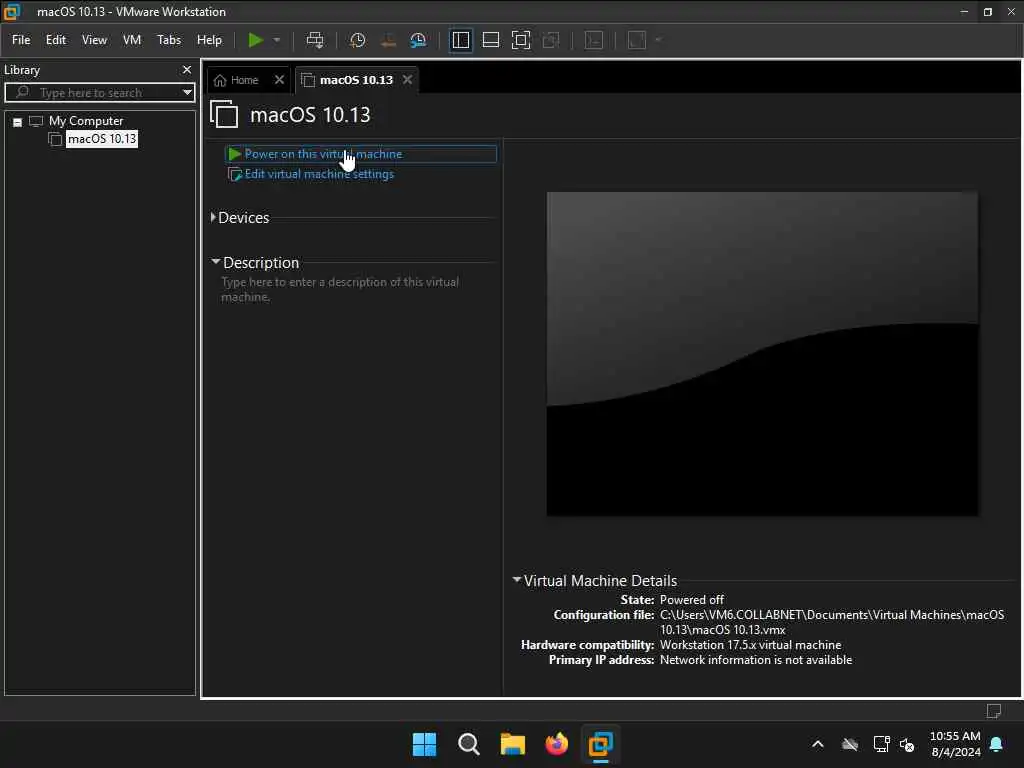Click the VM screen preview thumbnail

click(x=762, y=354)
